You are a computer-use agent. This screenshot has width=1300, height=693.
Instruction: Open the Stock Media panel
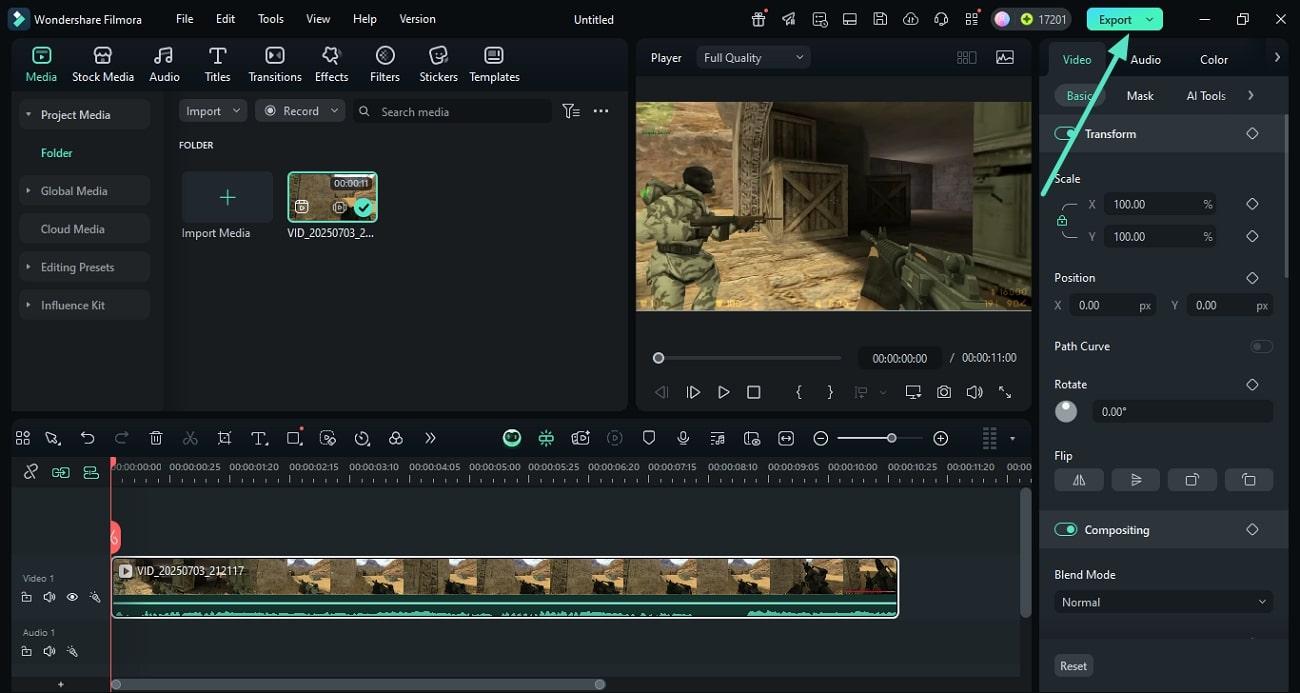[102, 64]
